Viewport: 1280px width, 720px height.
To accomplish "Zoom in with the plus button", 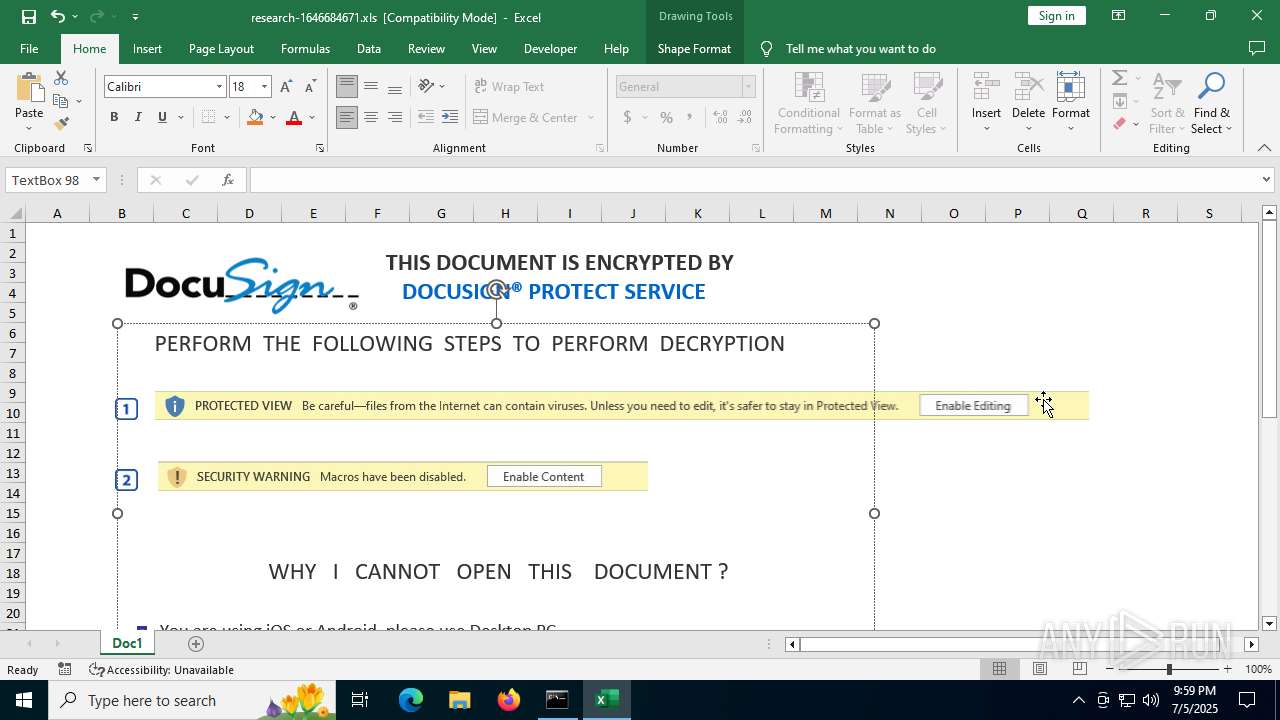I will [x=1227, y=669].
